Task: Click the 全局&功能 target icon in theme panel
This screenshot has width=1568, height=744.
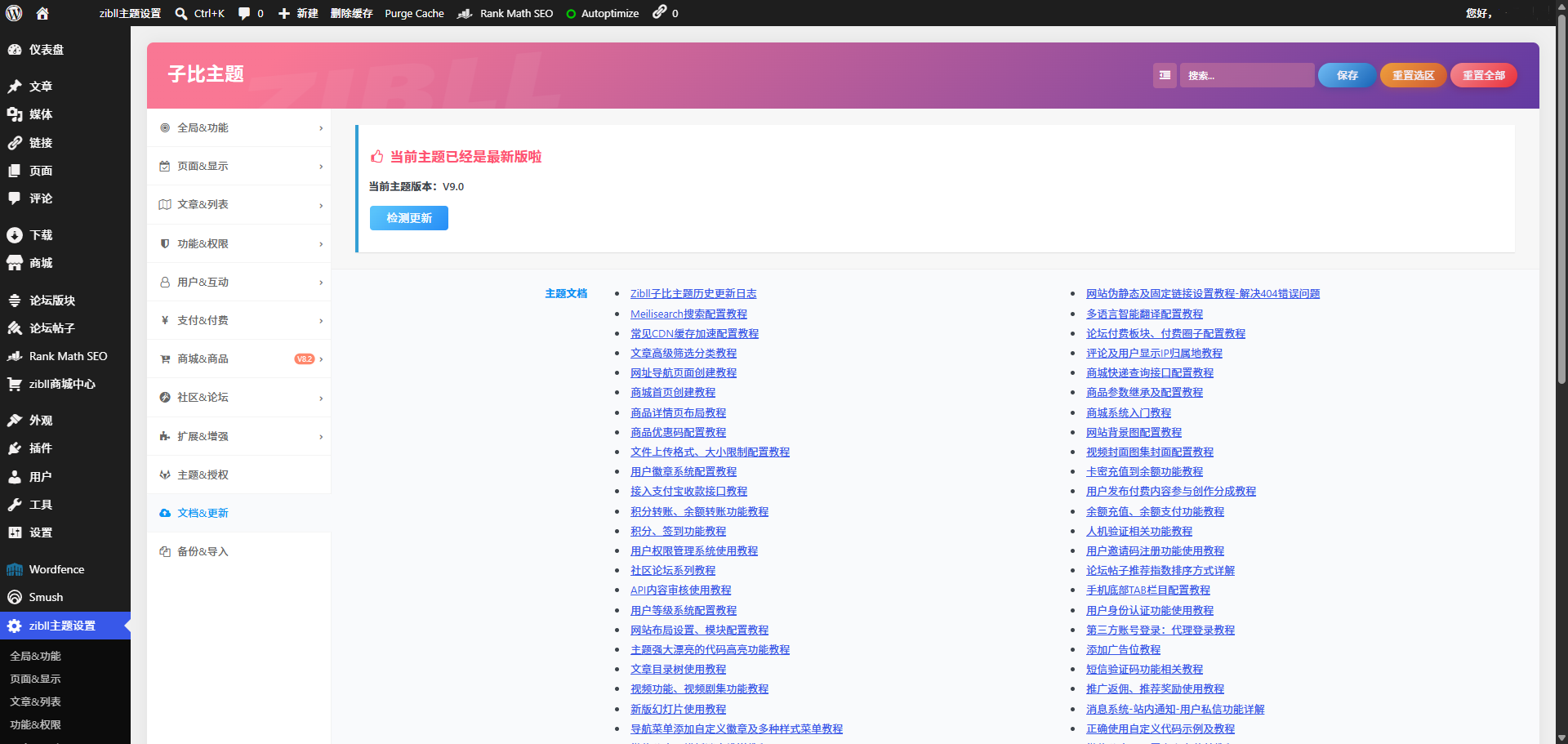Action: coord(165,127)
